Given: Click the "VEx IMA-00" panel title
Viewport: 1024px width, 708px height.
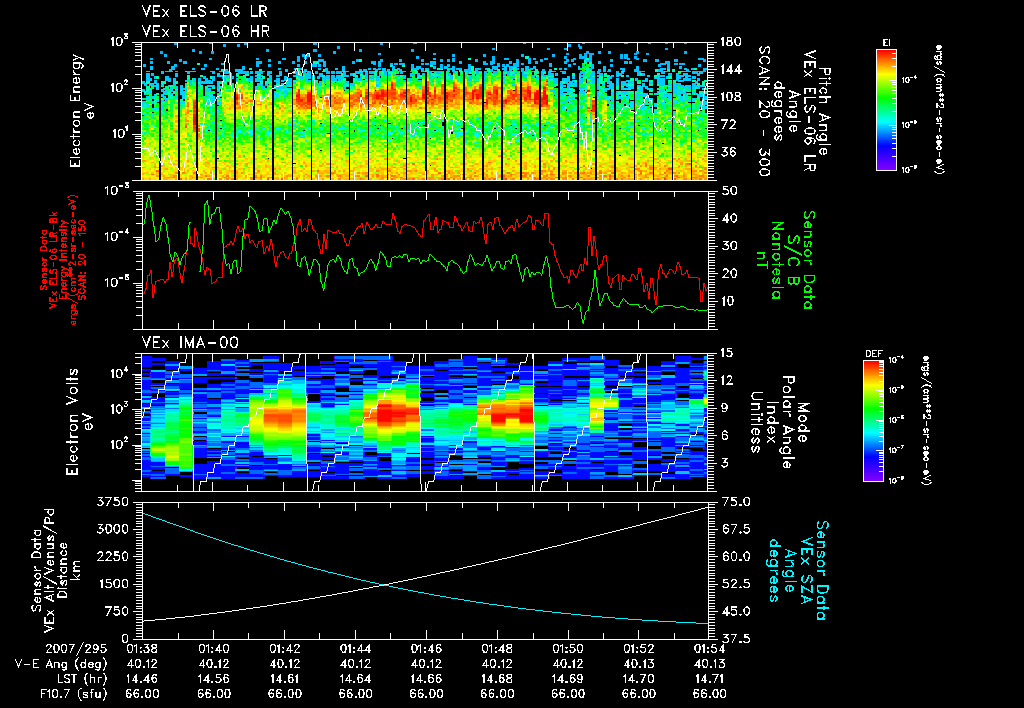Looking at the screenshot, I should pos(190,342).
